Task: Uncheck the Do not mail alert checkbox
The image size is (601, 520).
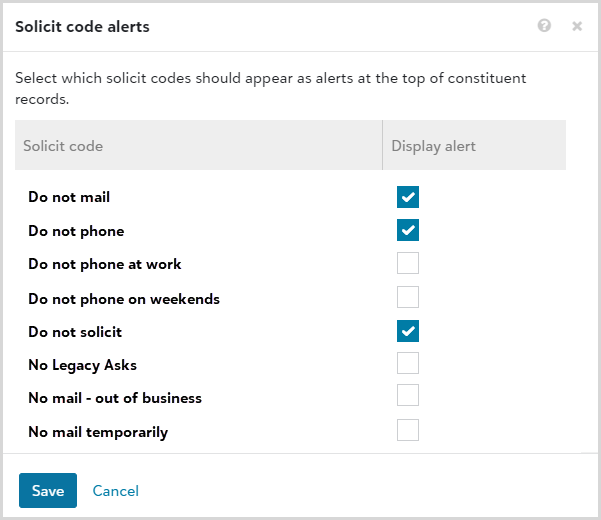Action: (x=408, y=197)
